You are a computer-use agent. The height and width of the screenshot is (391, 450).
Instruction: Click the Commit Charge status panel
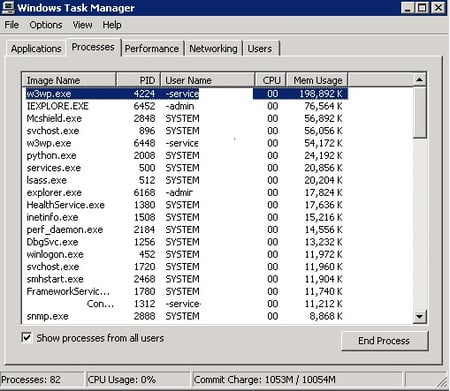pyautogui.click(x=297, y=380)
